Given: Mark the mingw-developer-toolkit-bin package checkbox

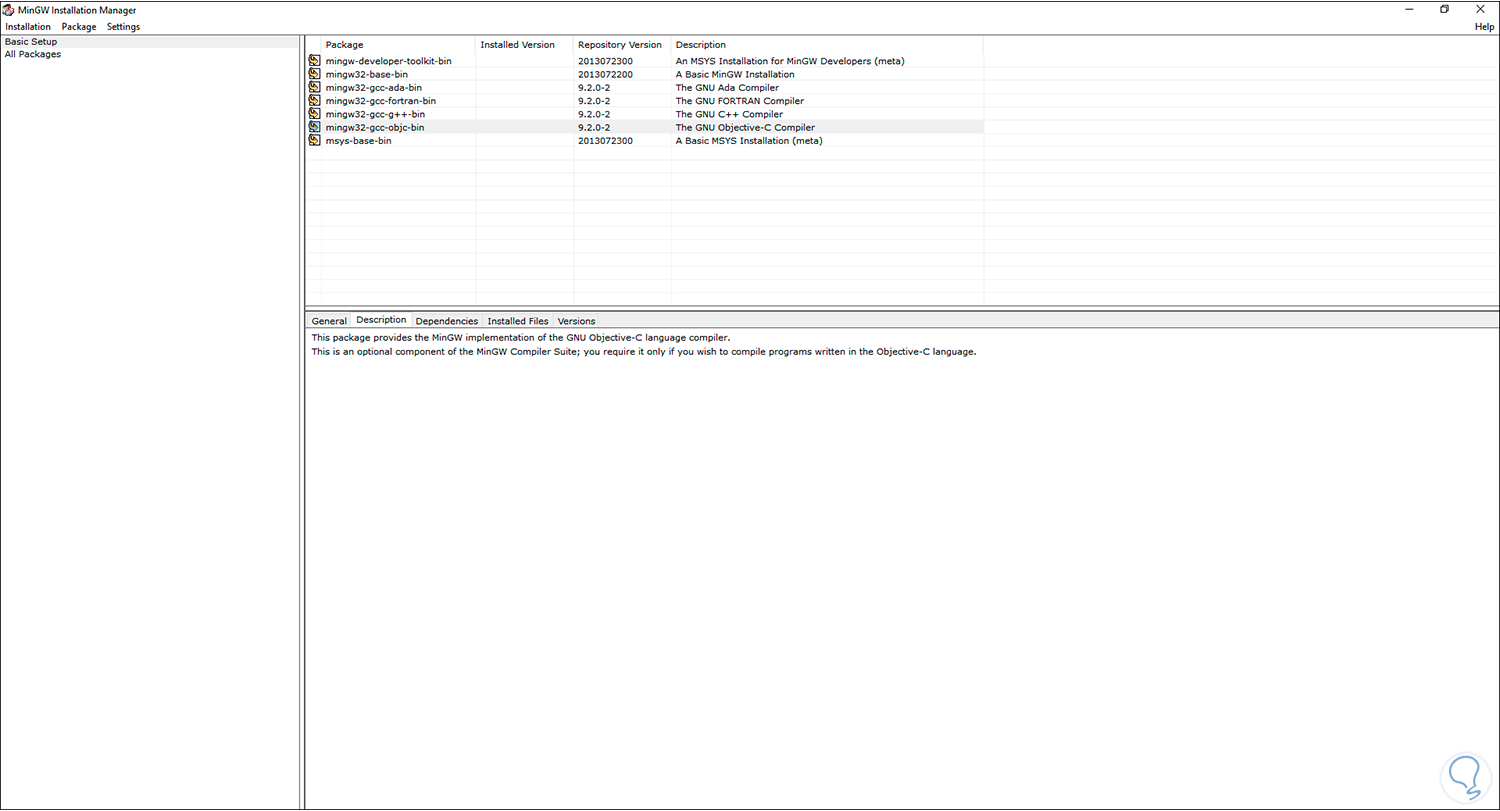Looking at the screenshot, I should tap(314, 61).
